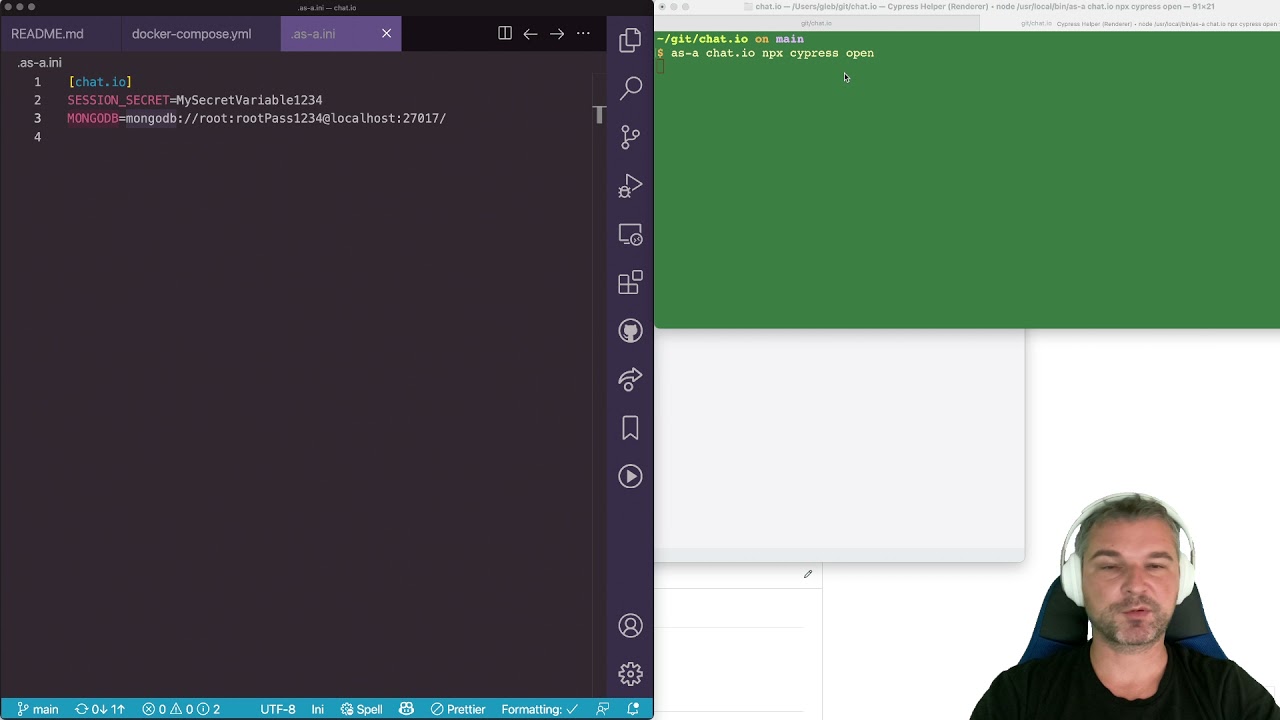Synchronize changes in status bar
The width and height of the screenshot is (1280, 720).
(x=100, y=709)
